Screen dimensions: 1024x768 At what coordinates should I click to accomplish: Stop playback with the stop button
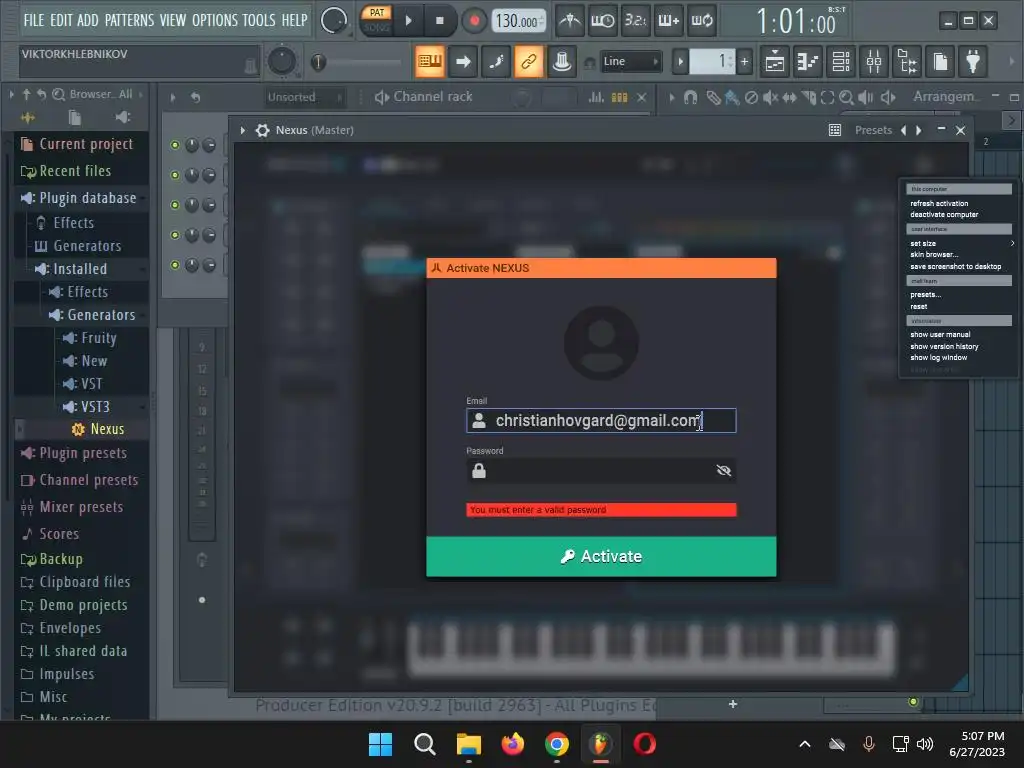440,21
